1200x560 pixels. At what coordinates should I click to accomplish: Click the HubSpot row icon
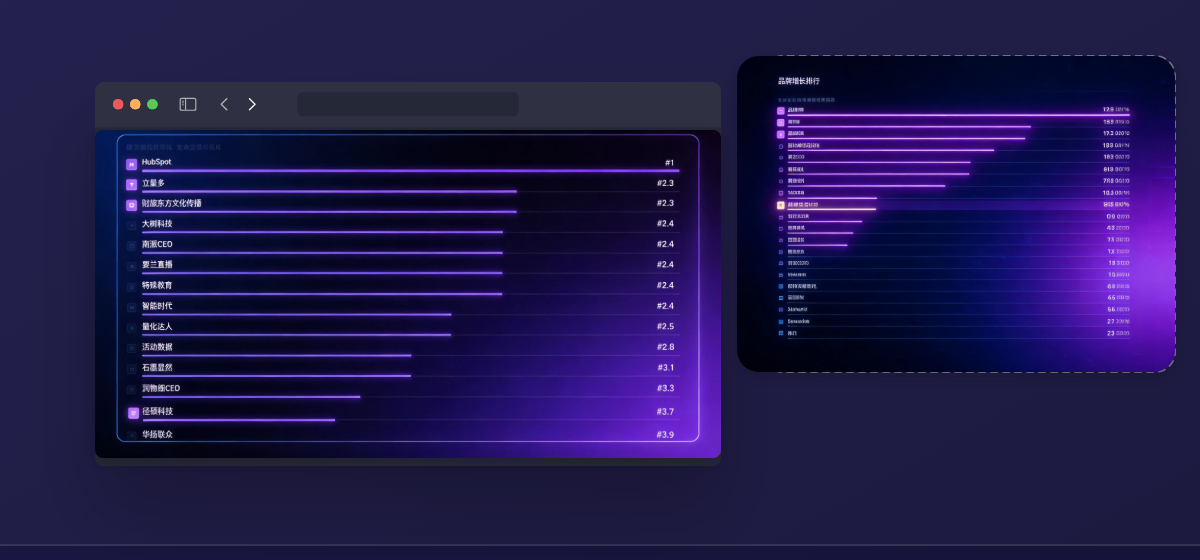click(x=131, y=164)
